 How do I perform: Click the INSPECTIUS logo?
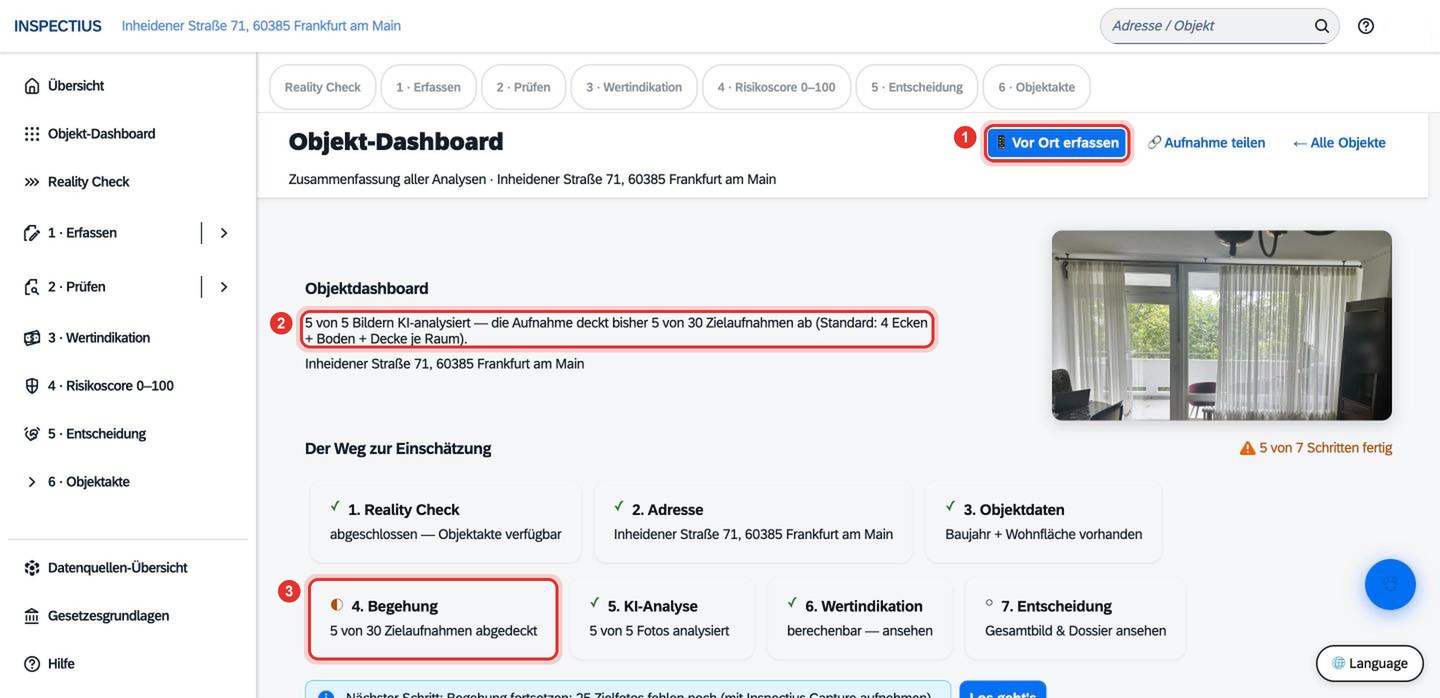click(58, 26)
